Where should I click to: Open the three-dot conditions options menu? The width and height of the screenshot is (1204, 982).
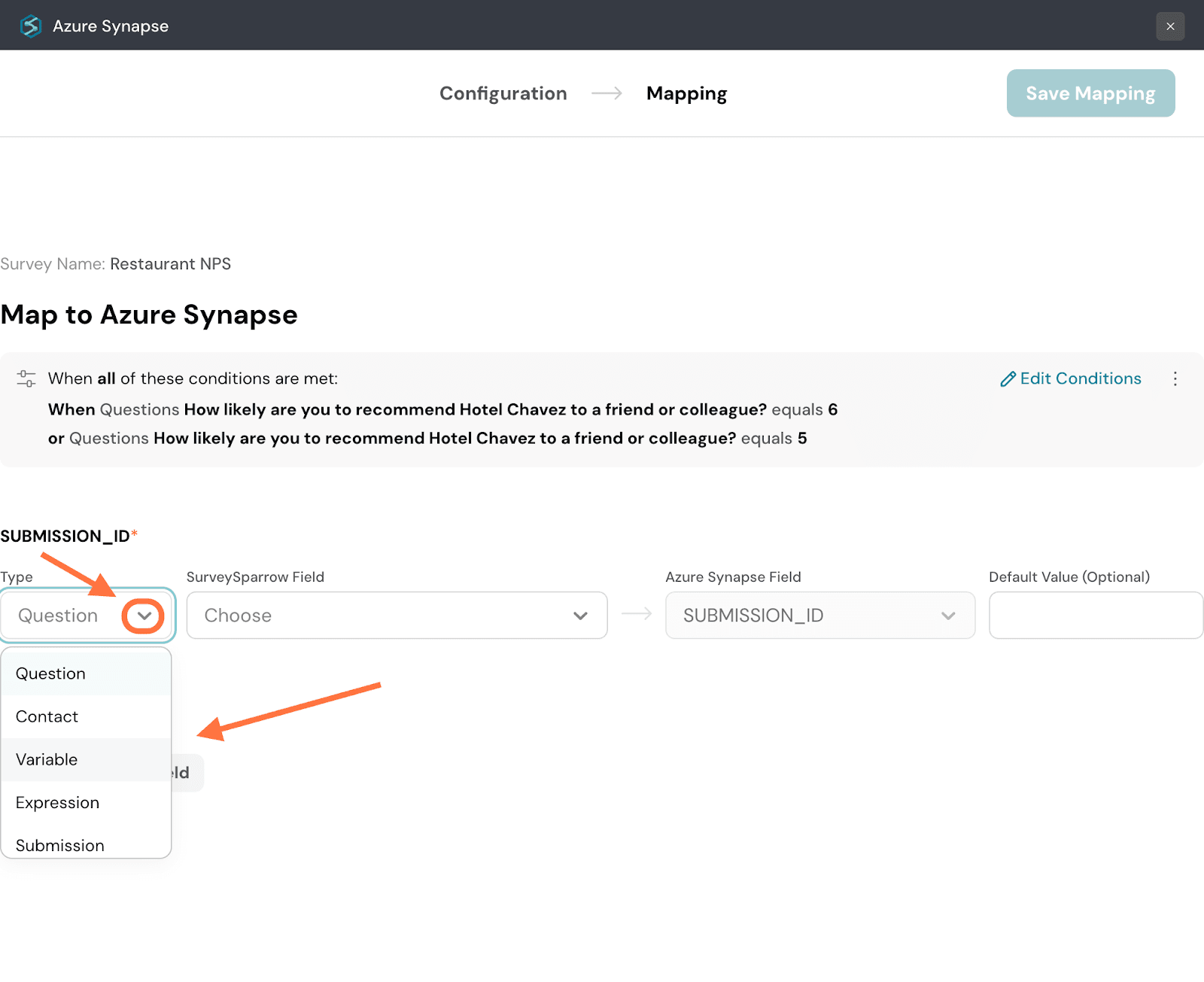(1175, 379)
